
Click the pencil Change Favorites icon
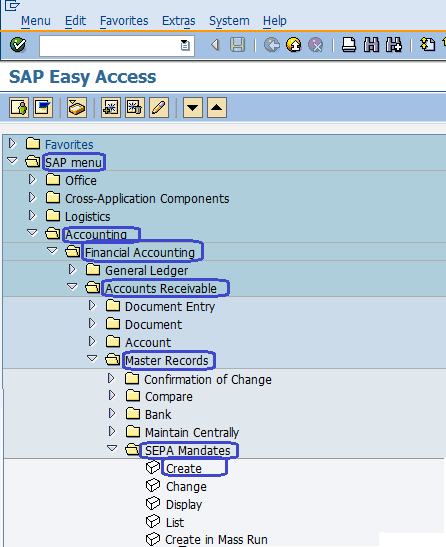coord(159,107)
